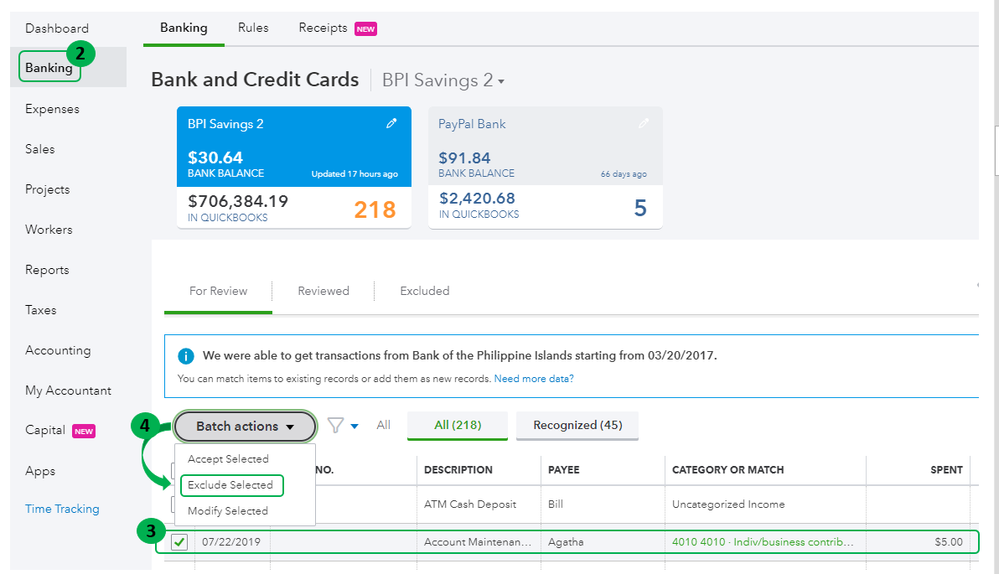Uncheck the 07/22/2019 transaction checkbox
This screenshot has width=999, height=574.
click(180, 542)
